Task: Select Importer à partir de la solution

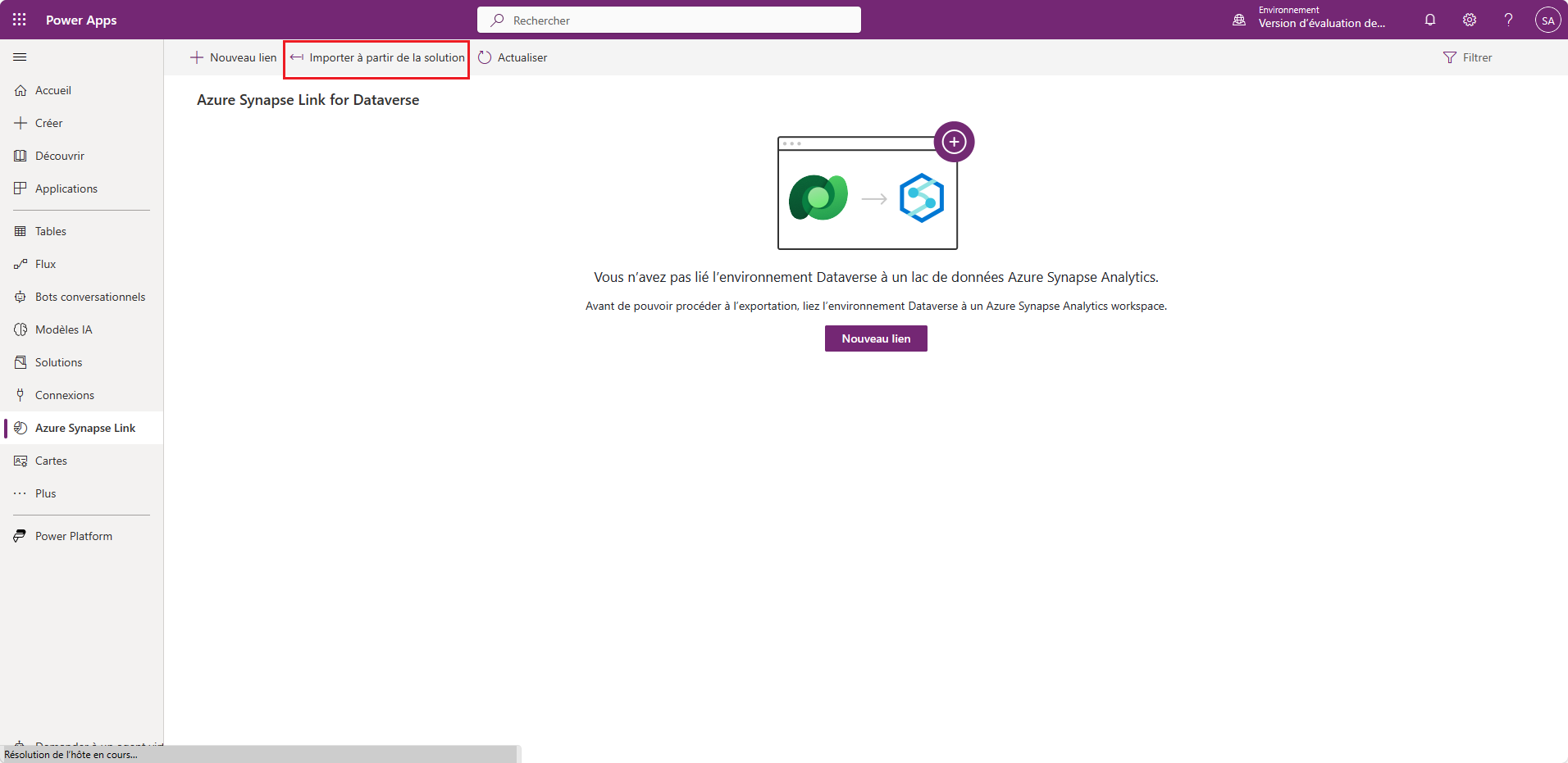Action: pos(376,58)
